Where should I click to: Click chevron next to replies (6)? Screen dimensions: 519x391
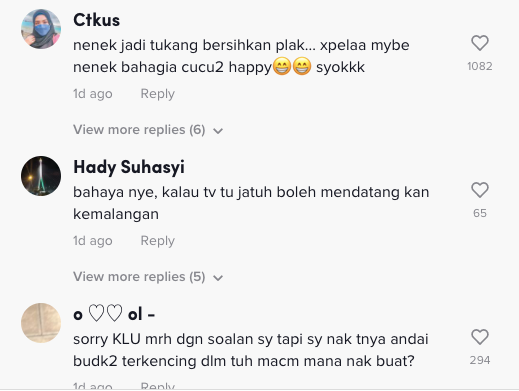218,131
